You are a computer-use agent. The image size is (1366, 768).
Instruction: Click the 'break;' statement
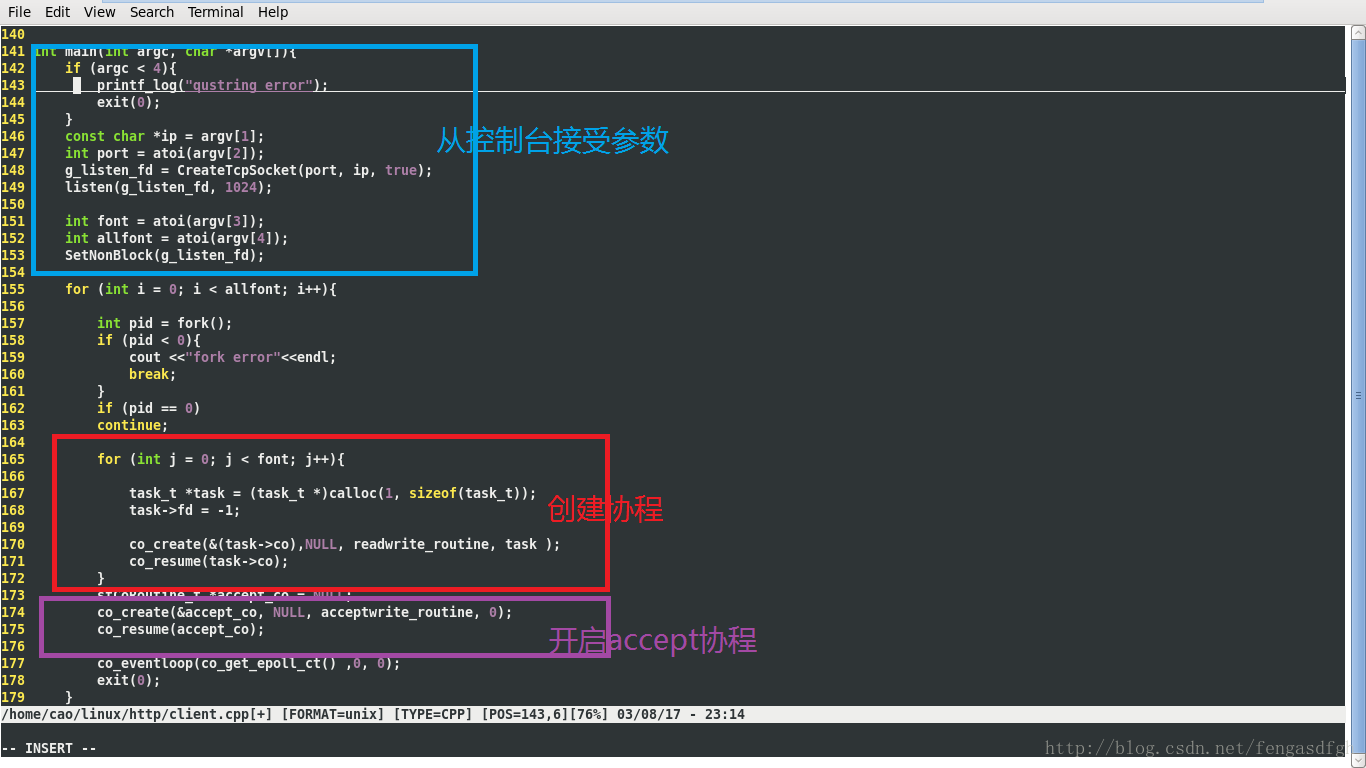coord(153,374)
